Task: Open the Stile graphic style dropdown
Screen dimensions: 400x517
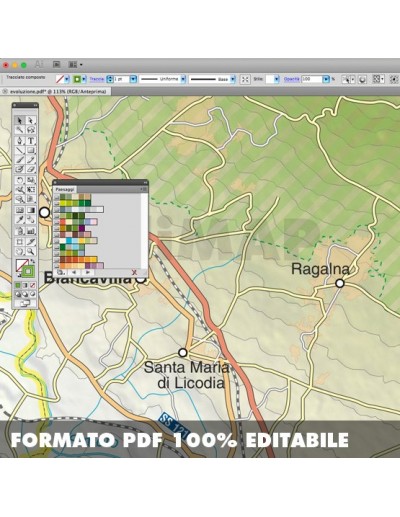Action: coord(277,79)
